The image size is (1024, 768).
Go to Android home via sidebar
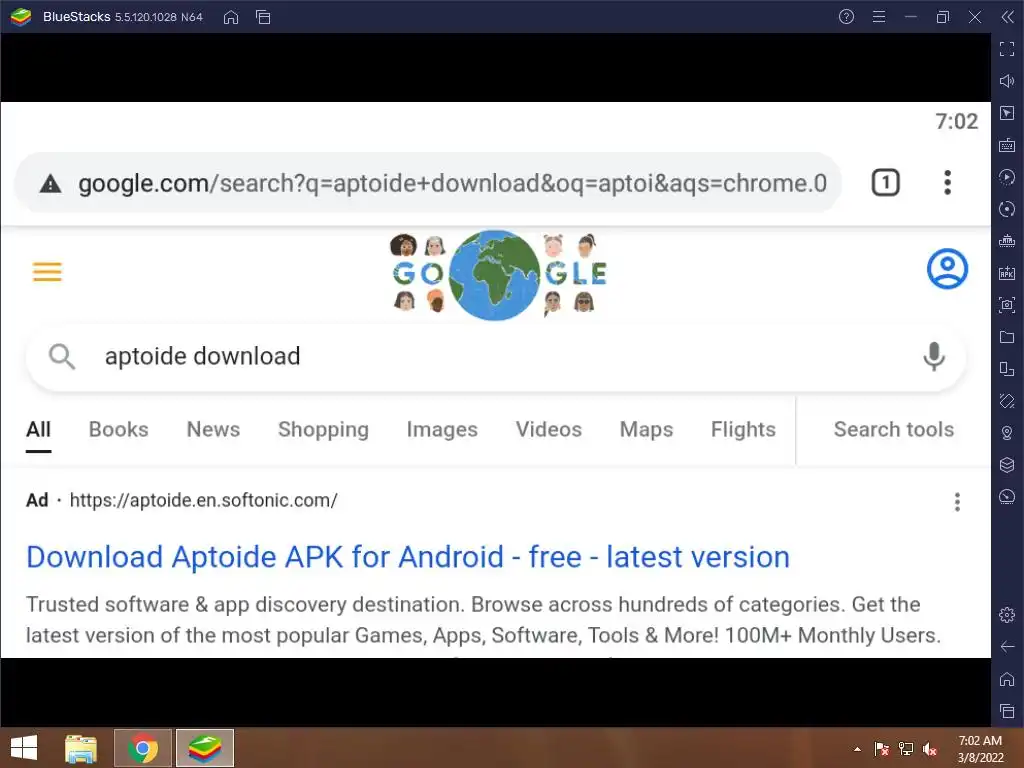(1007, 679)
